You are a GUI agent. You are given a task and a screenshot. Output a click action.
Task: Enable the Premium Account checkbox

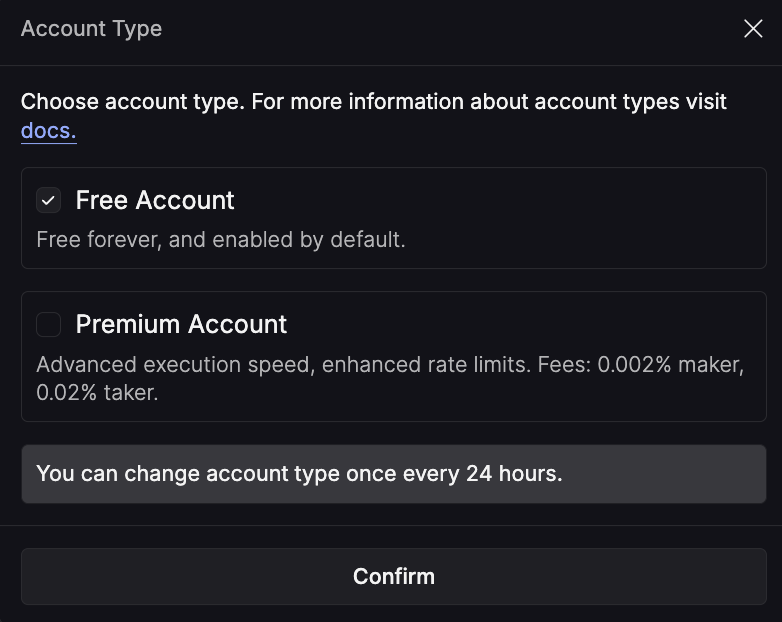coord(48,324)
